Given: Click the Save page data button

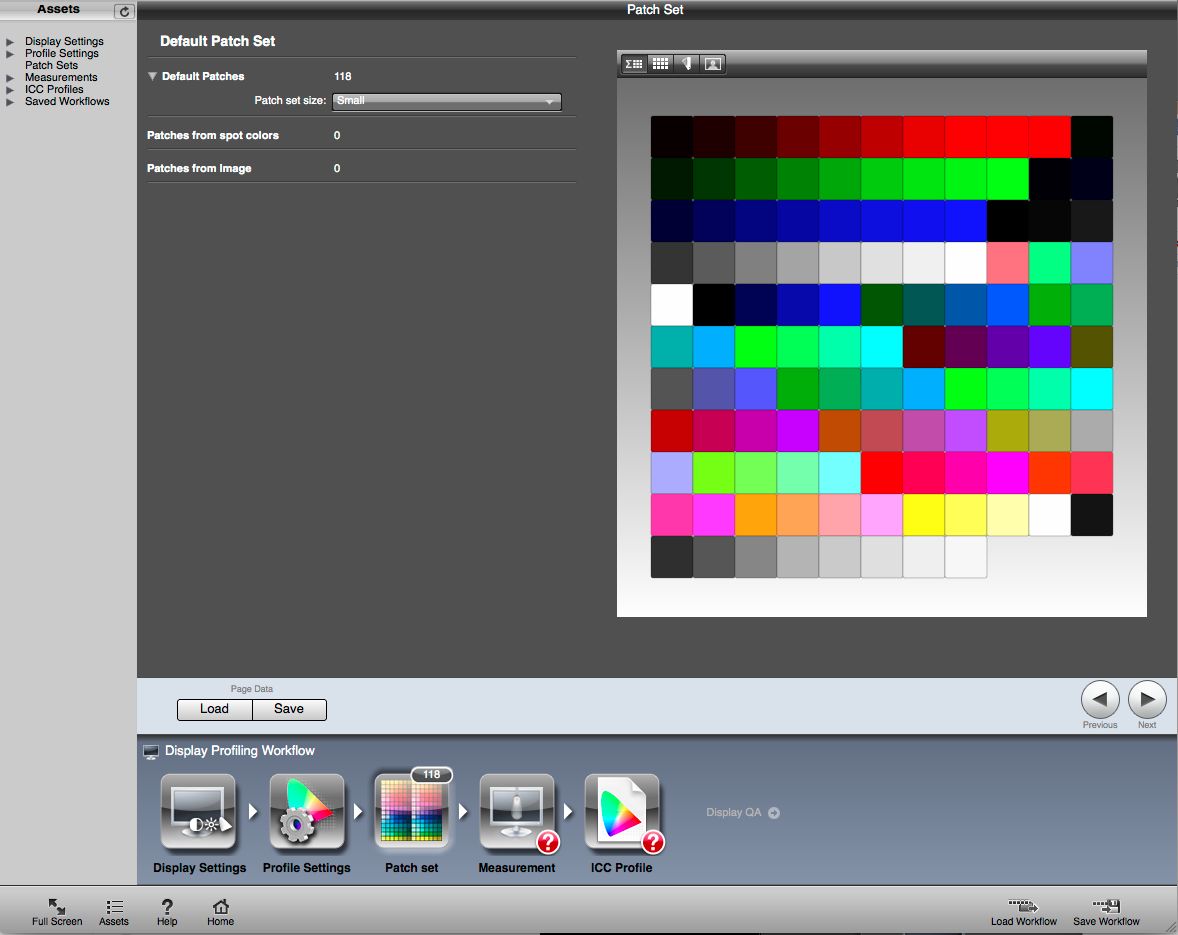Looking at the screenshot, I should pos(289,709).
